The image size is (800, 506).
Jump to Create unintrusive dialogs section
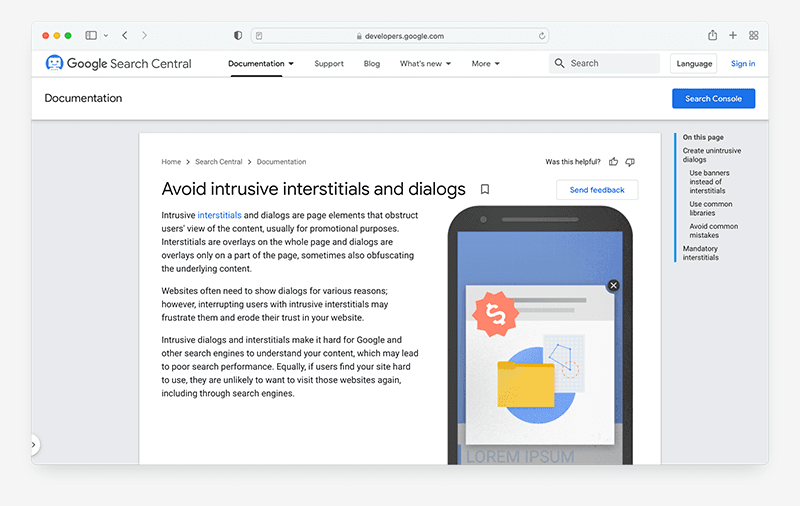(712, 155)
